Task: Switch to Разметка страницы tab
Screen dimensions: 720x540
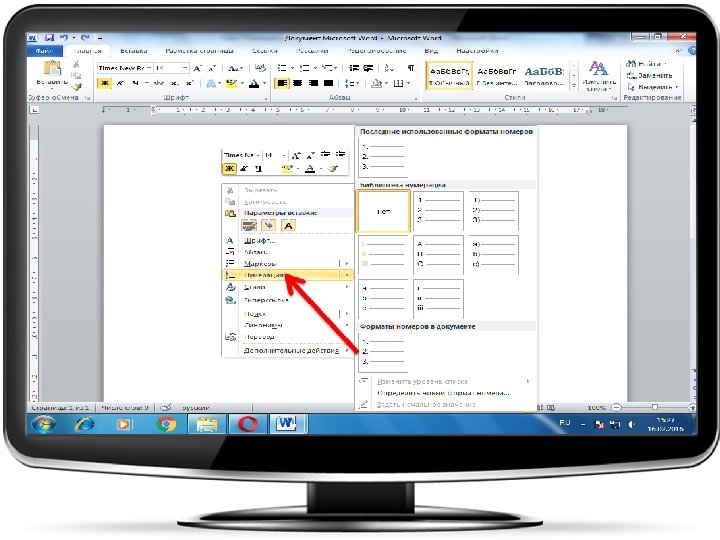Action: coord(199,51)
